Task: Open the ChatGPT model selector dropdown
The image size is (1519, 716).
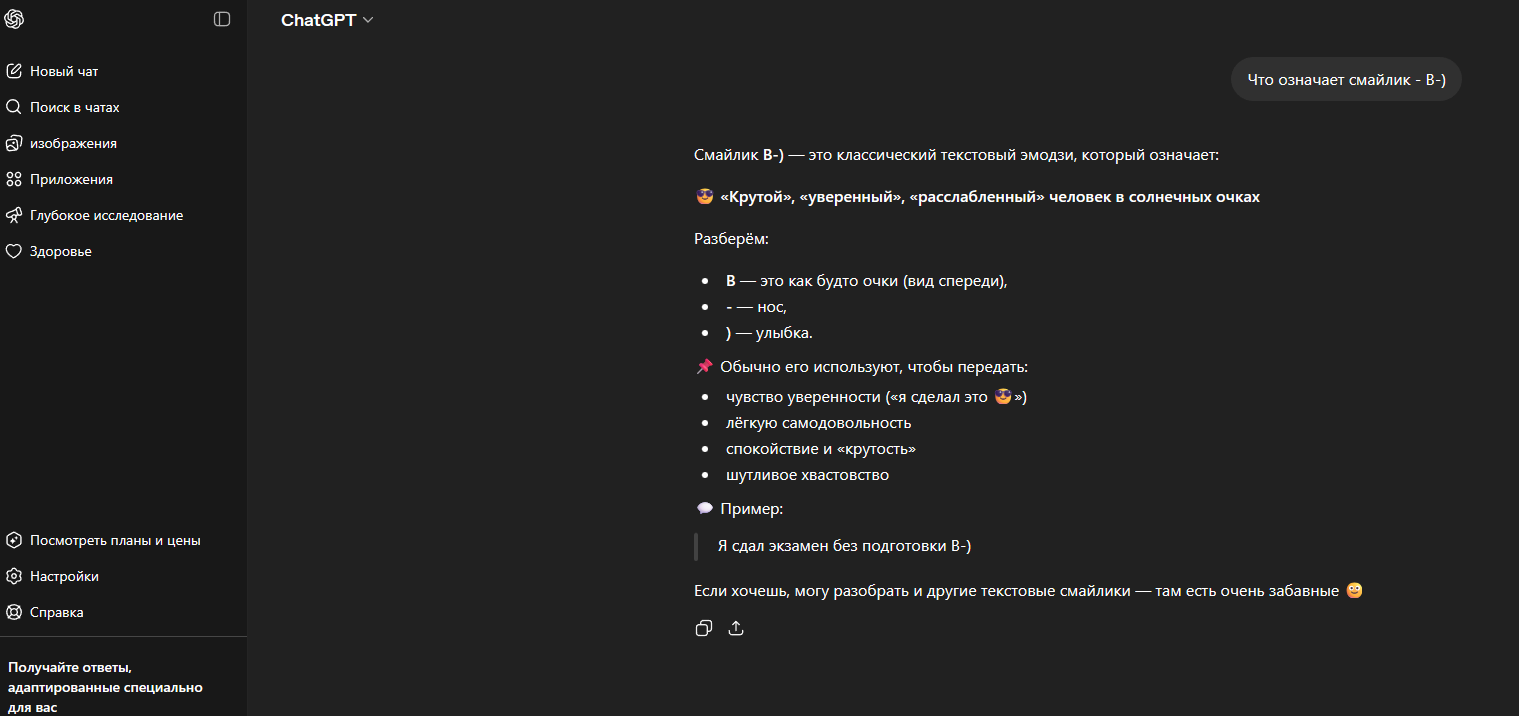Action: pyautogui.click(x=327, y=20)
